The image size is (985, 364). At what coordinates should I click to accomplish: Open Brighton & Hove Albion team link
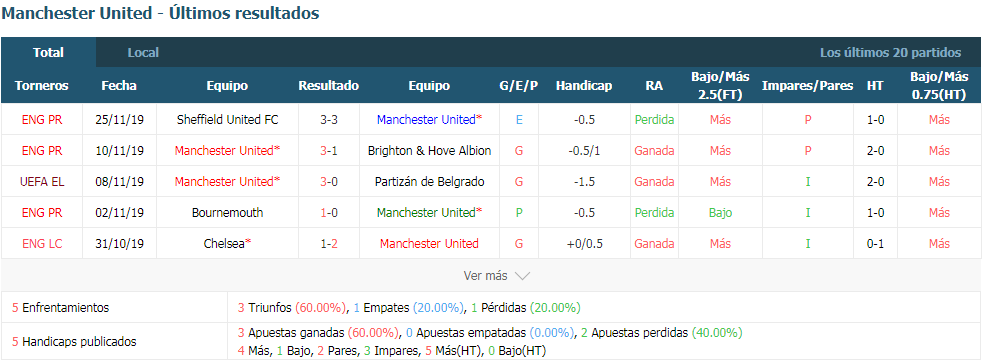pos(429,151)
